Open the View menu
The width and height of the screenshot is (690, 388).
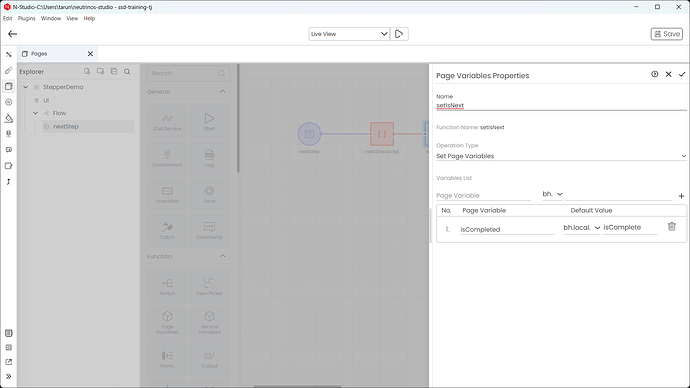72,18
